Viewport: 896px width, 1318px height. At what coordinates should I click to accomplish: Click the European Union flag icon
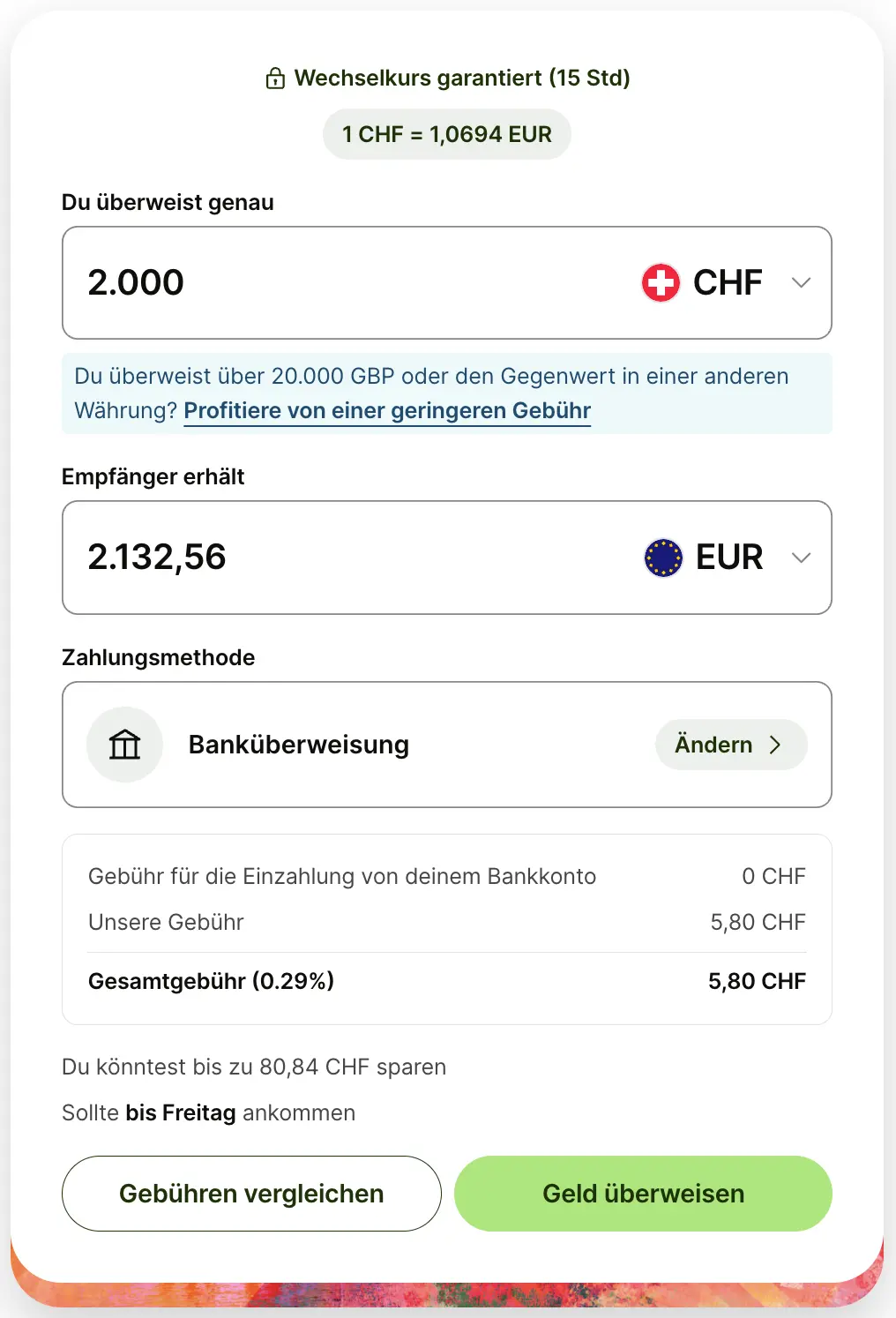[x=663, y=558]
